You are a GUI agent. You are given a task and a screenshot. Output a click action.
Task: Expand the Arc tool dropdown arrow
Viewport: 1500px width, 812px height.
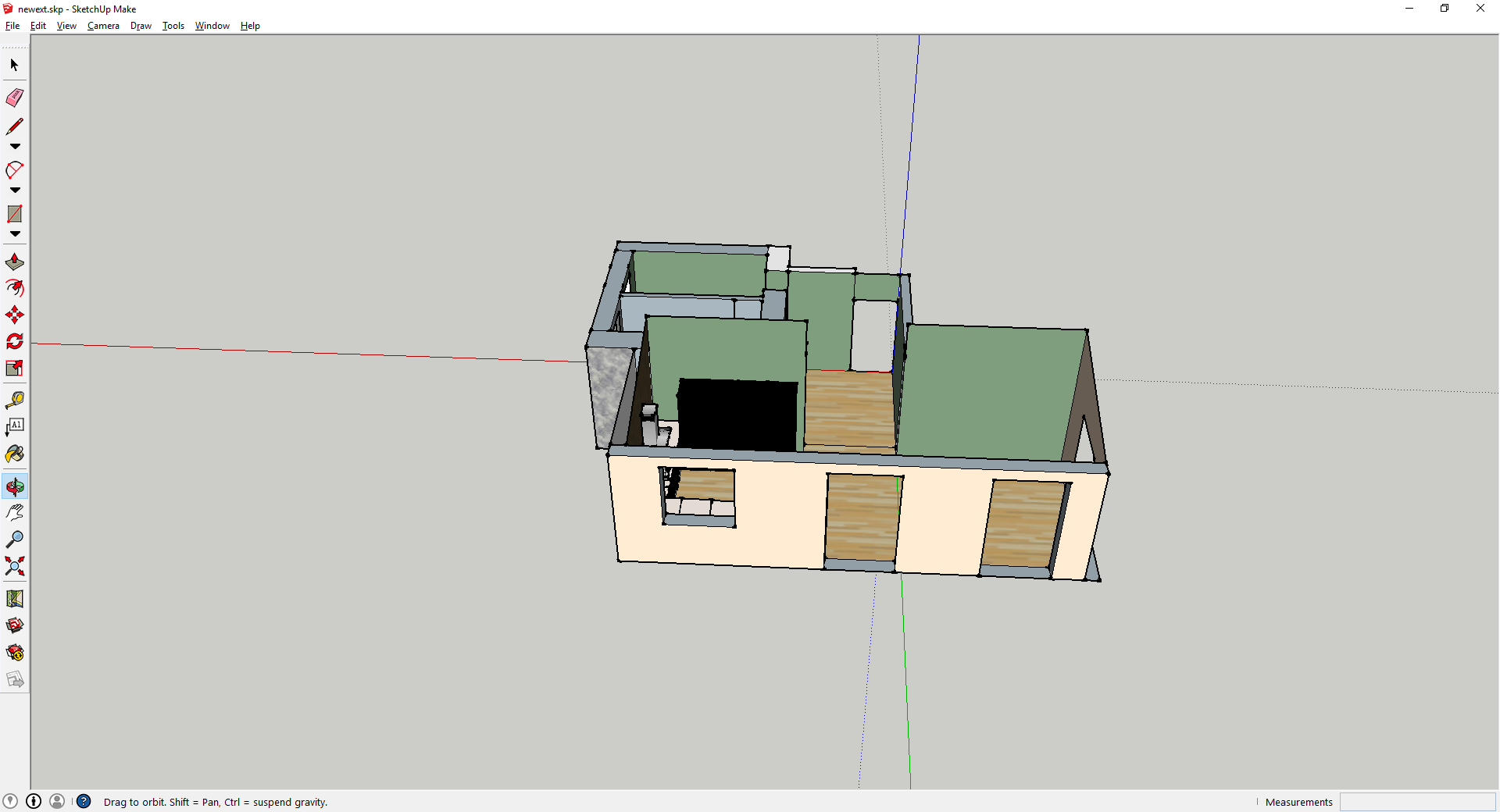pos(15,191)
